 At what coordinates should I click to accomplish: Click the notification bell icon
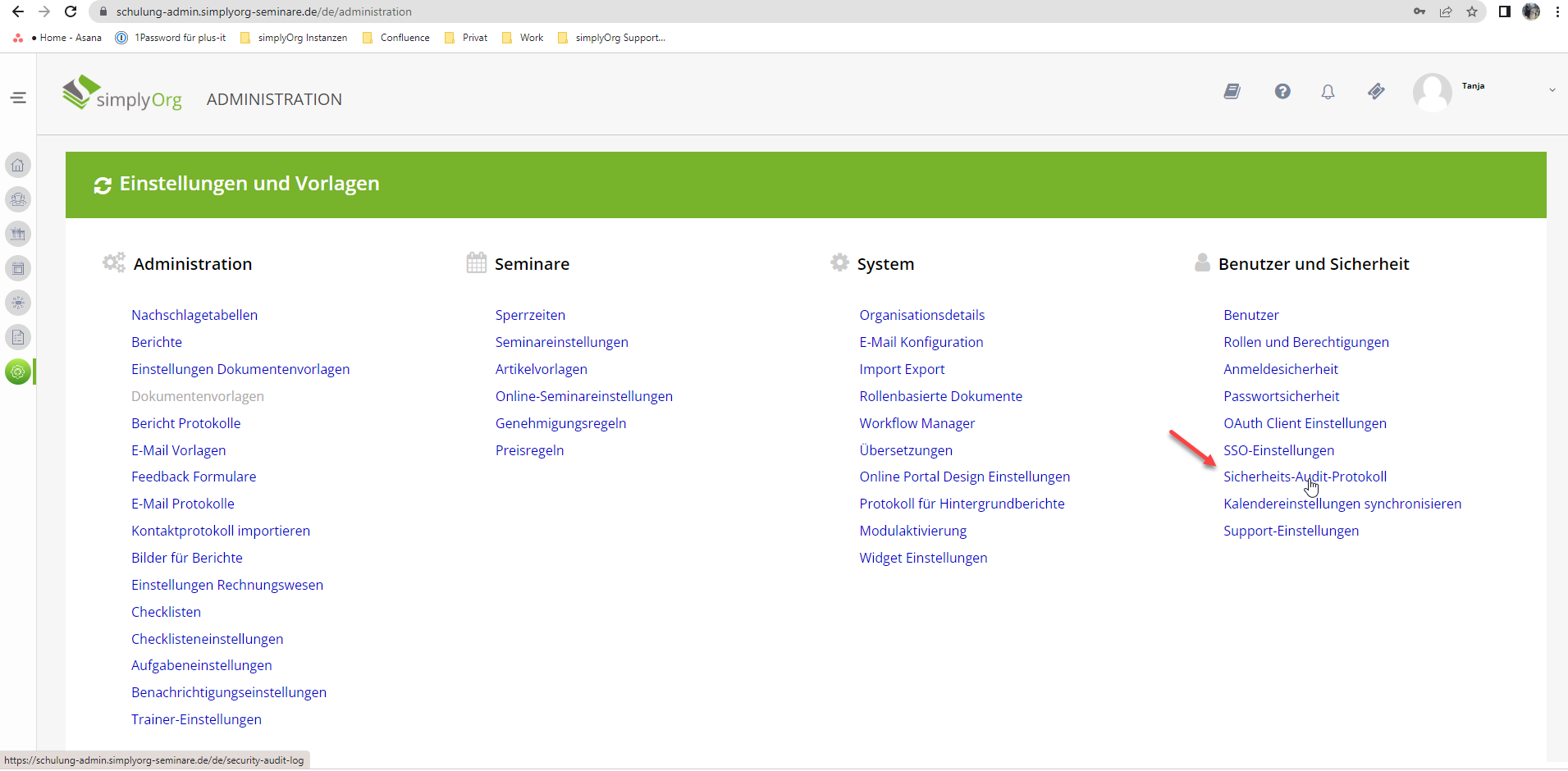click(x=1328, y=92)
